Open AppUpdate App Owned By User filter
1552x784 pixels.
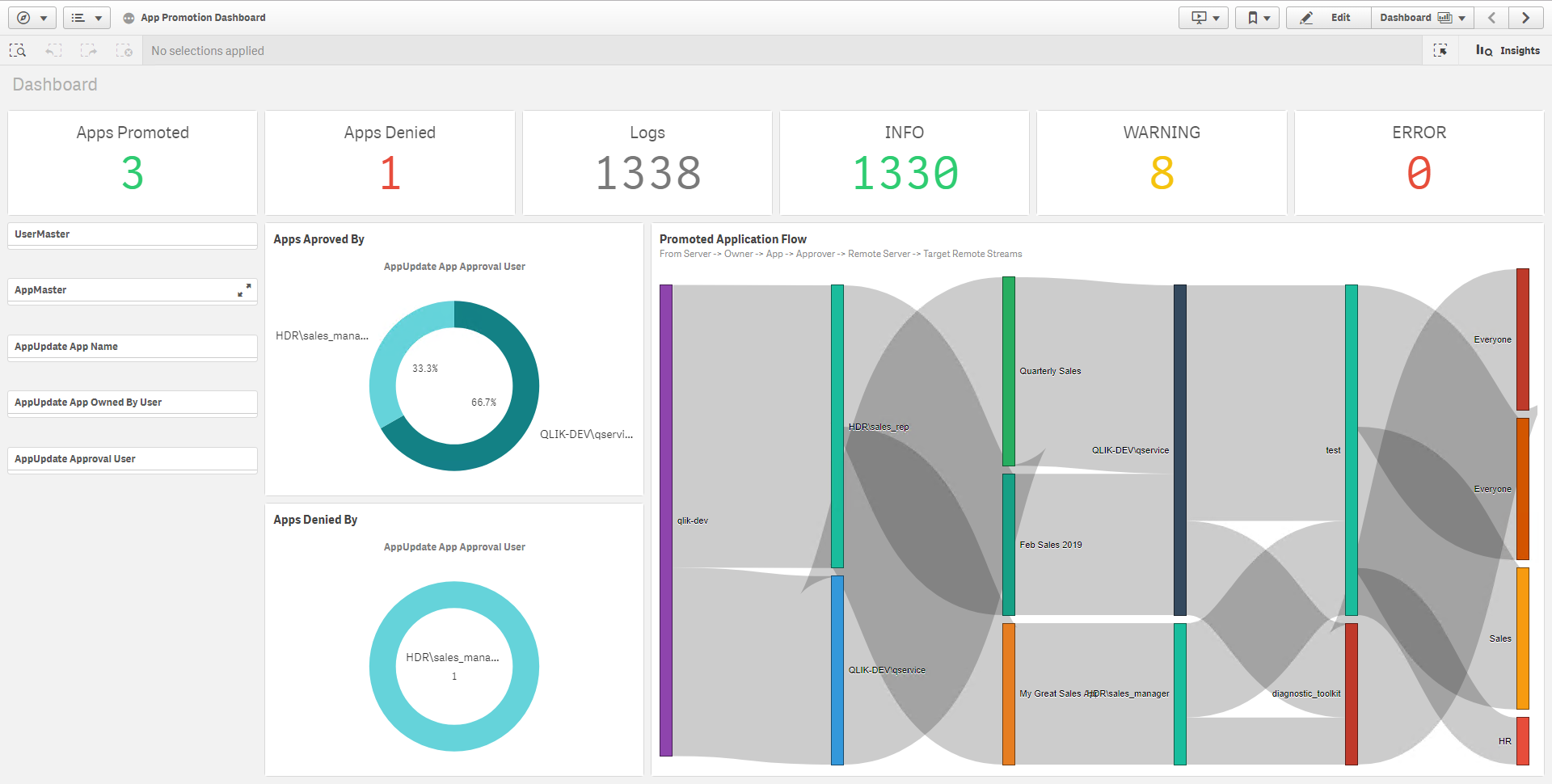[x=133, y=403]
